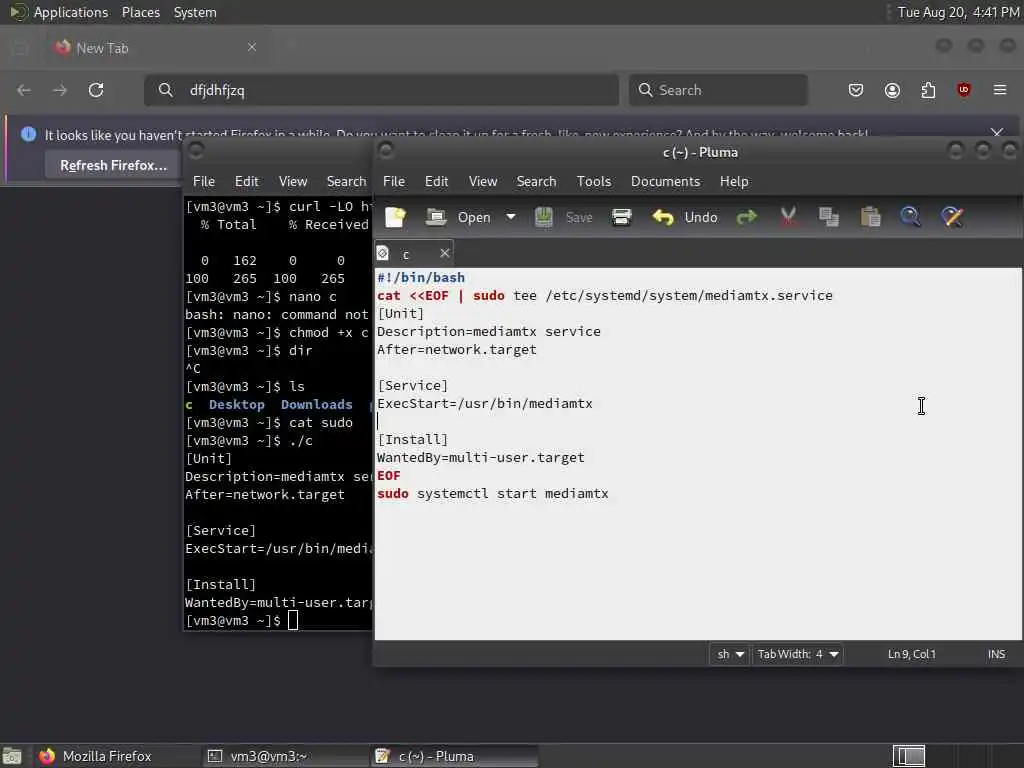Click the 'sudo systemctl start mediamtx' line

(492, 494)
